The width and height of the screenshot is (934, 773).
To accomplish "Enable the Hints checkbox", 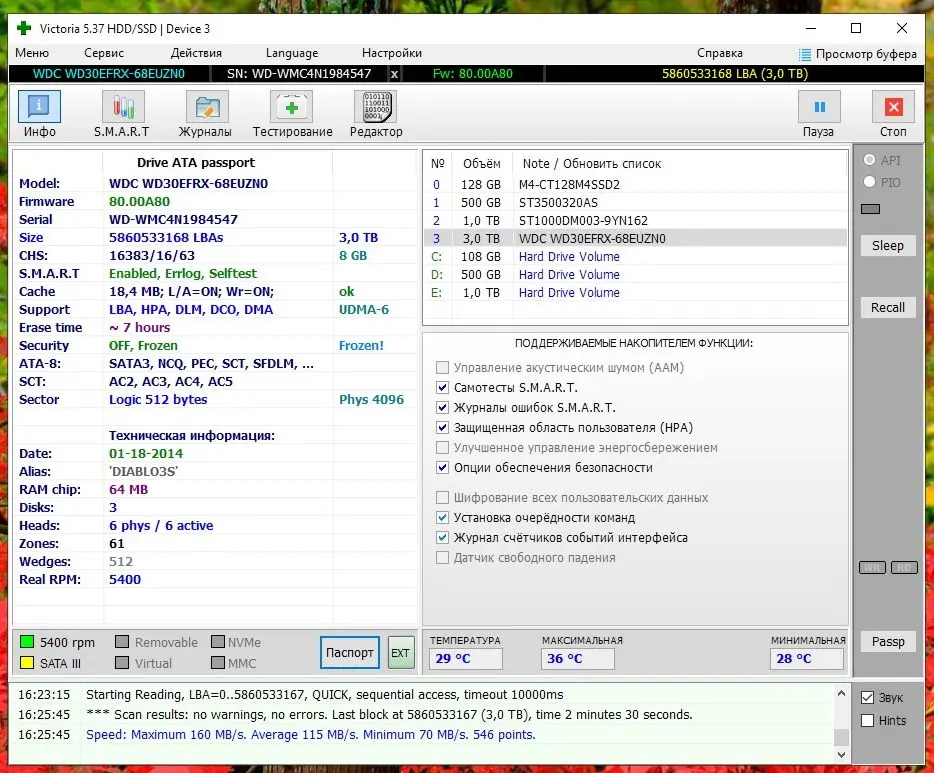I will (868, 721).
